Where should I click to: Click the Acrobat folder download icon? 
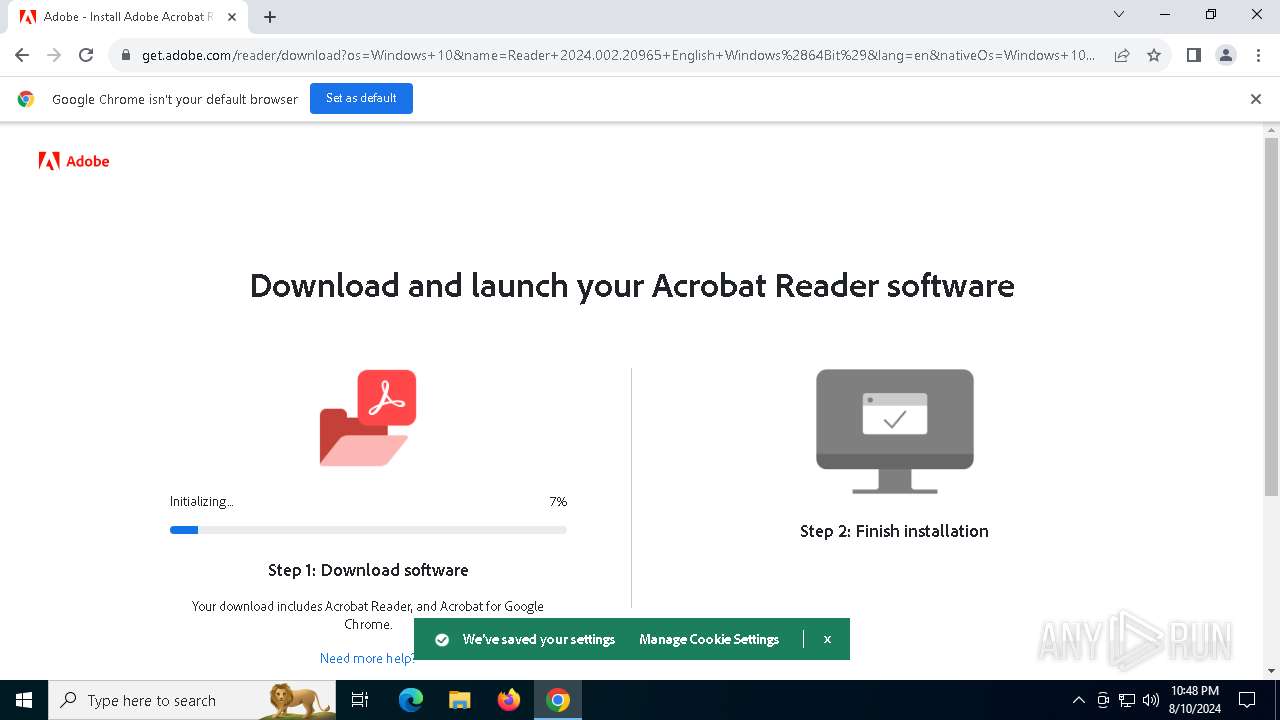click(368, 418)
